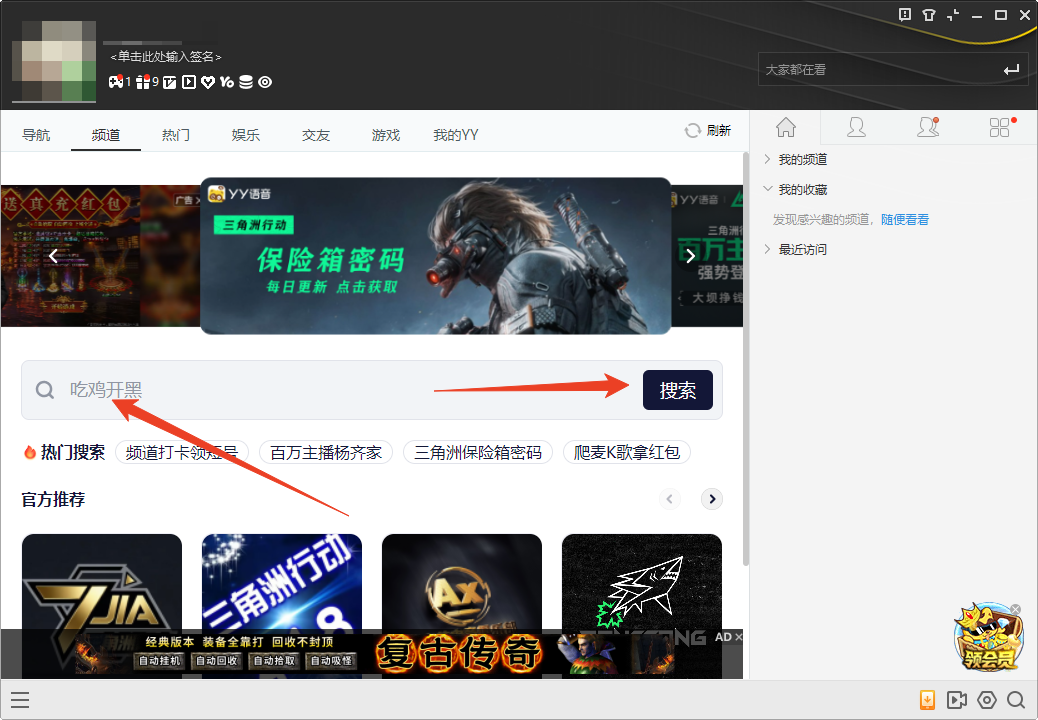The image size is (1038, 720).
Task: Open the apps grid icon in the right panel
Action: coord(1001,127)
